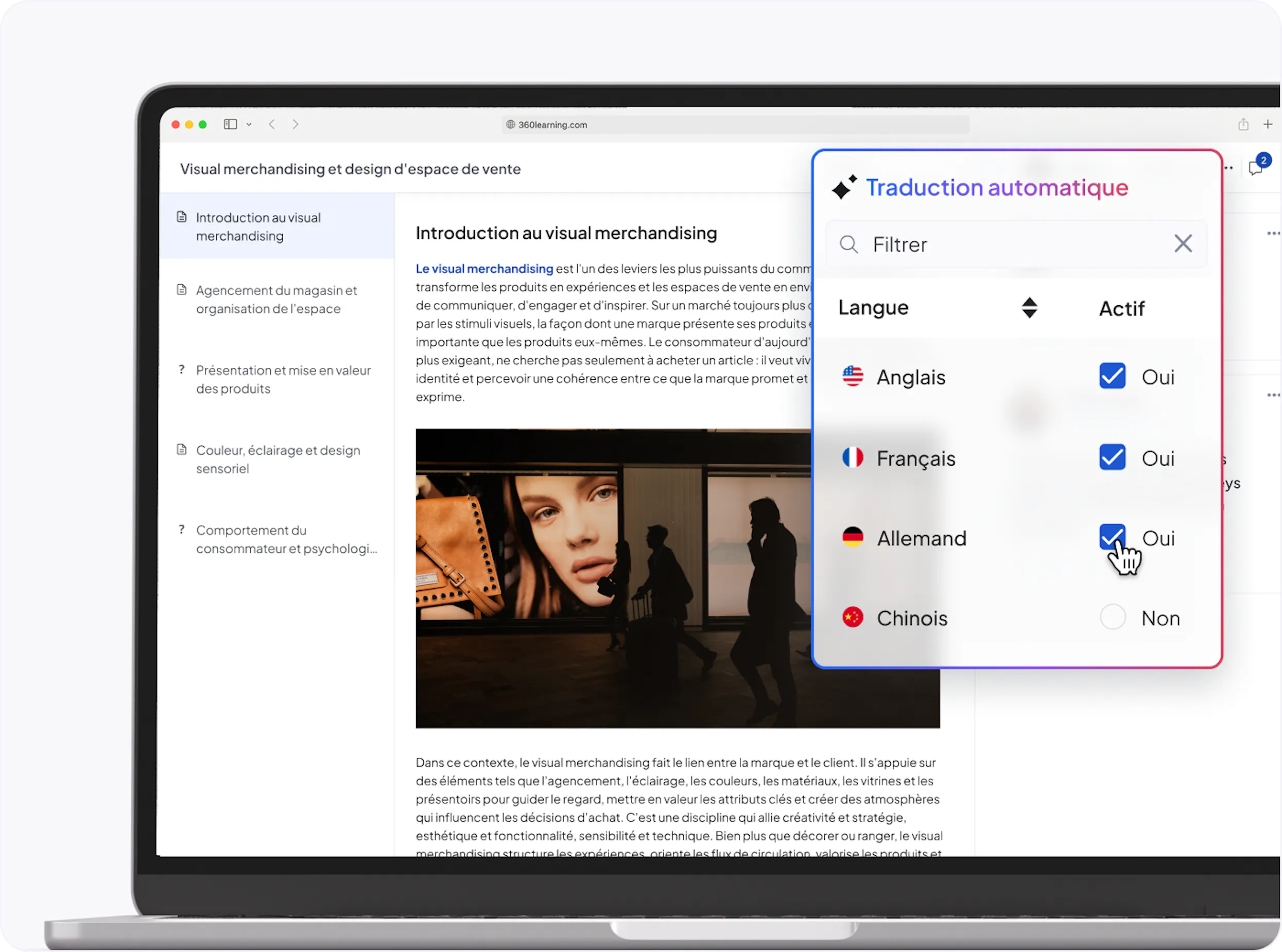
Task: Click the US flag next to Anglais
Action: [853, 376]
